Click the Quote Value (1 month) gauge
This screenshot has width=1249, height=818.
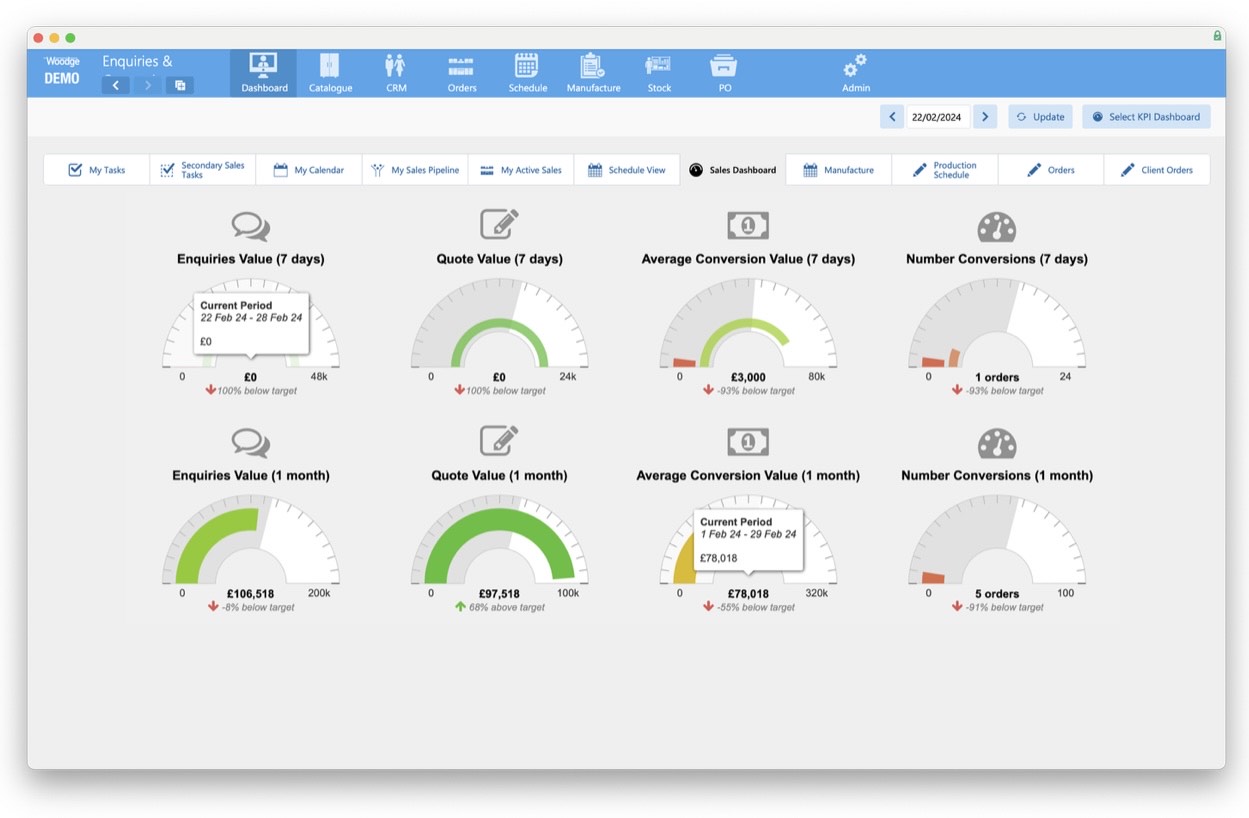click(499, 545)
